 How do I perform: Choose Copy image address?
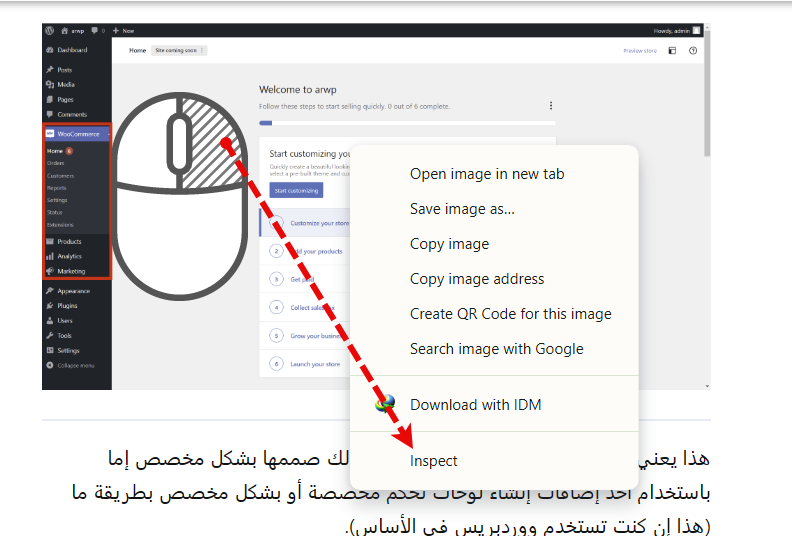[477, 279]
